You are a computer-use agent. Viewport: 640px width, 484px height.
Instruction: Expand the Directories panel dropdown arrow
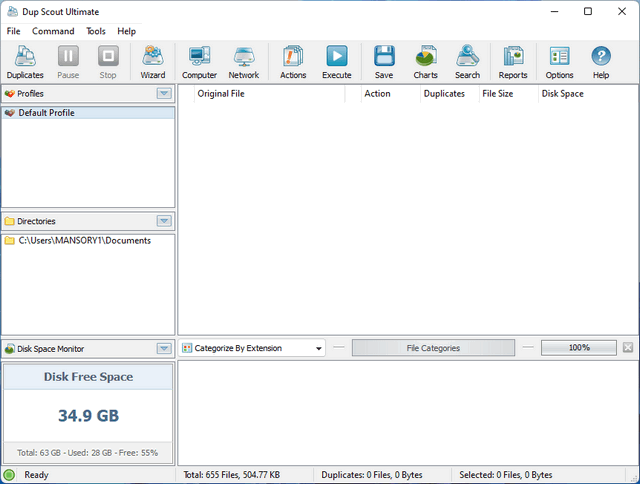[x=164, y=221]
